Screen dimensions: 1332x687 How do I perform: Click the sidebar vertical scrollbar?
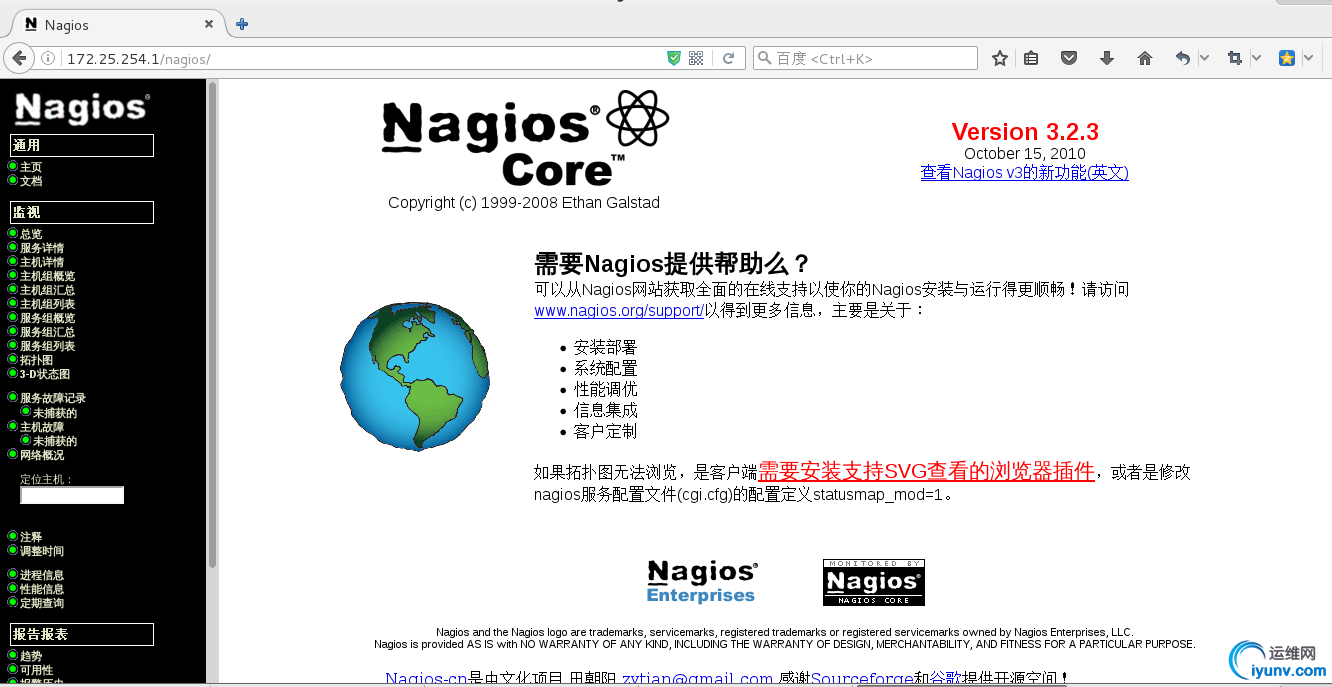click(212, 325)
